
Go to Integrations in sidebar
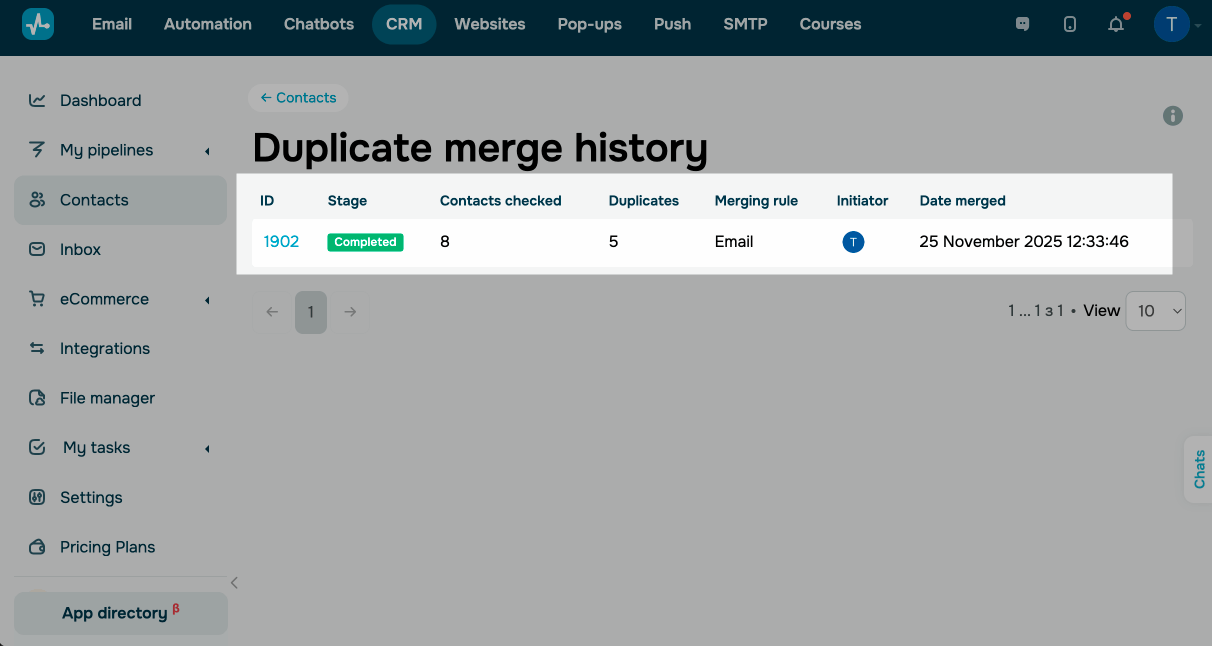coord(104,348)
